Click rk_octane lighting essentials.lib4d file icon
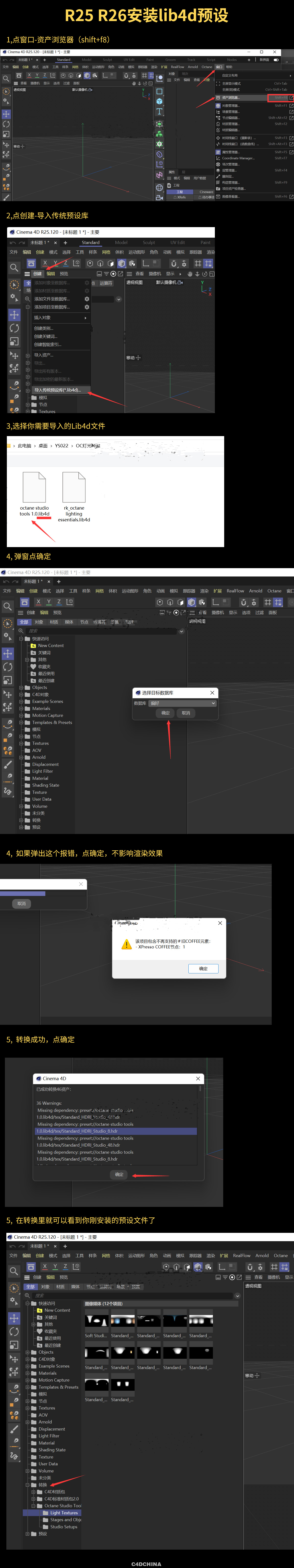Viewport: 294px width, 1568px height. tap(74, 488)
